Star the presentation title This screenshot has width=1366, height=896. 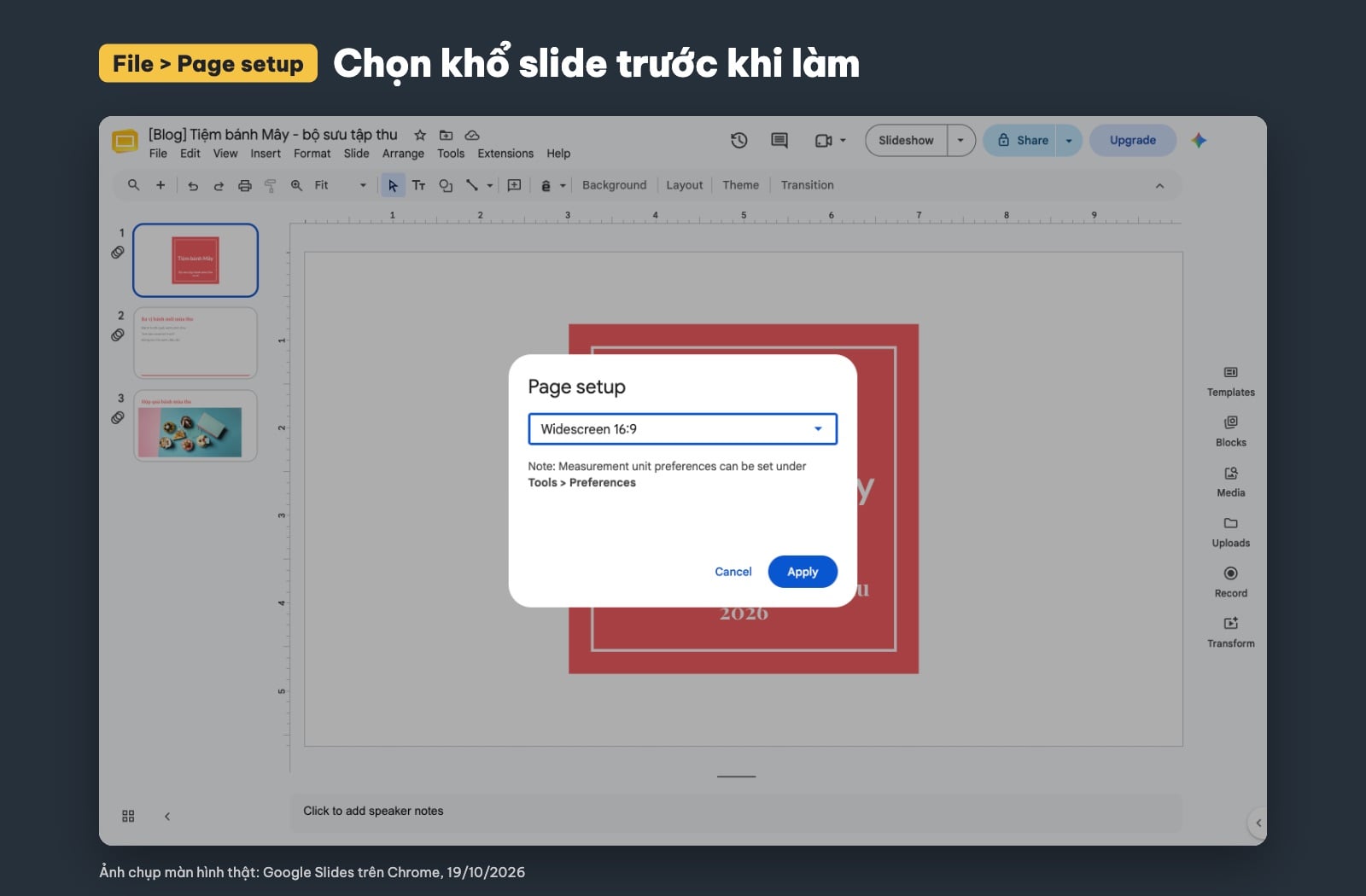[x=420, y=135]
